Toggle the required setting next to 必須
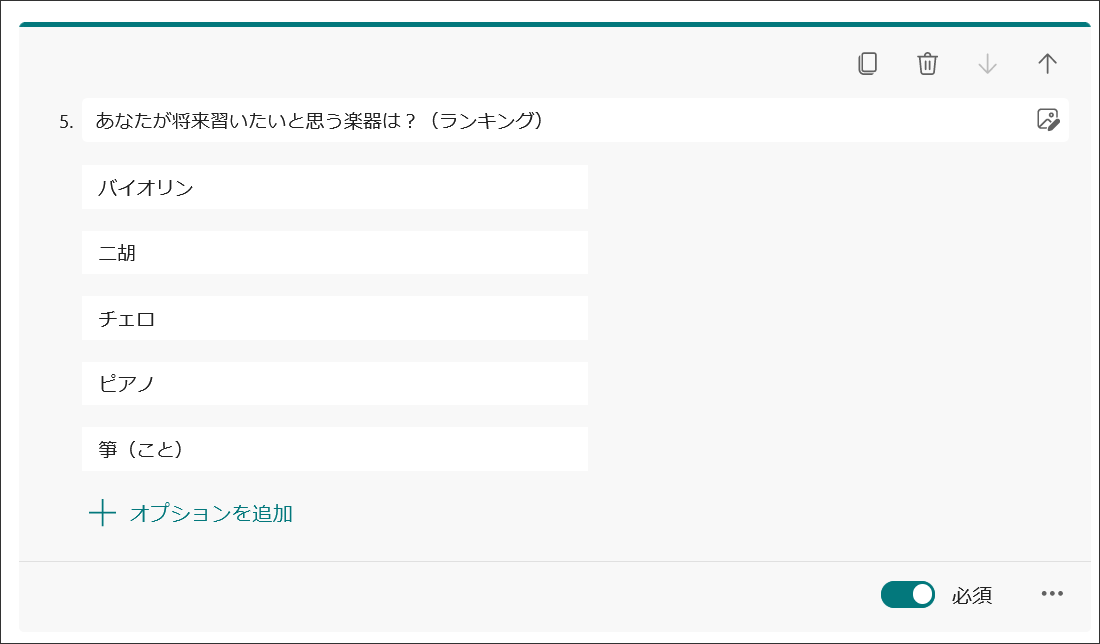Image resolution: width=1100 pixels, height=644 pixels. pyautogui.click(x=907, y=594)
